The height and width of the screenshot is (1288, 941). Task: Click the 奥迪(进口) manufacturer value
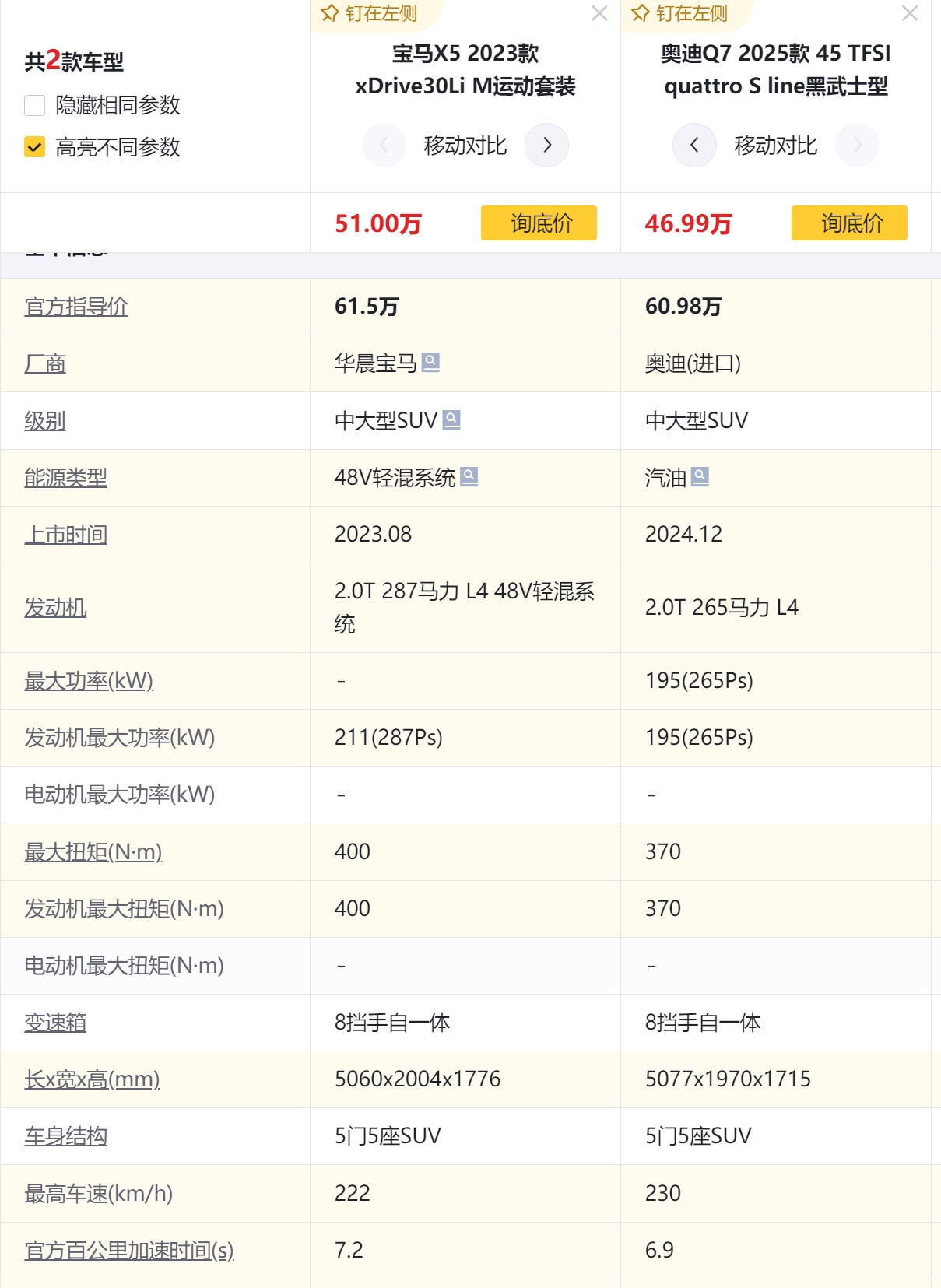click(693, 363)
